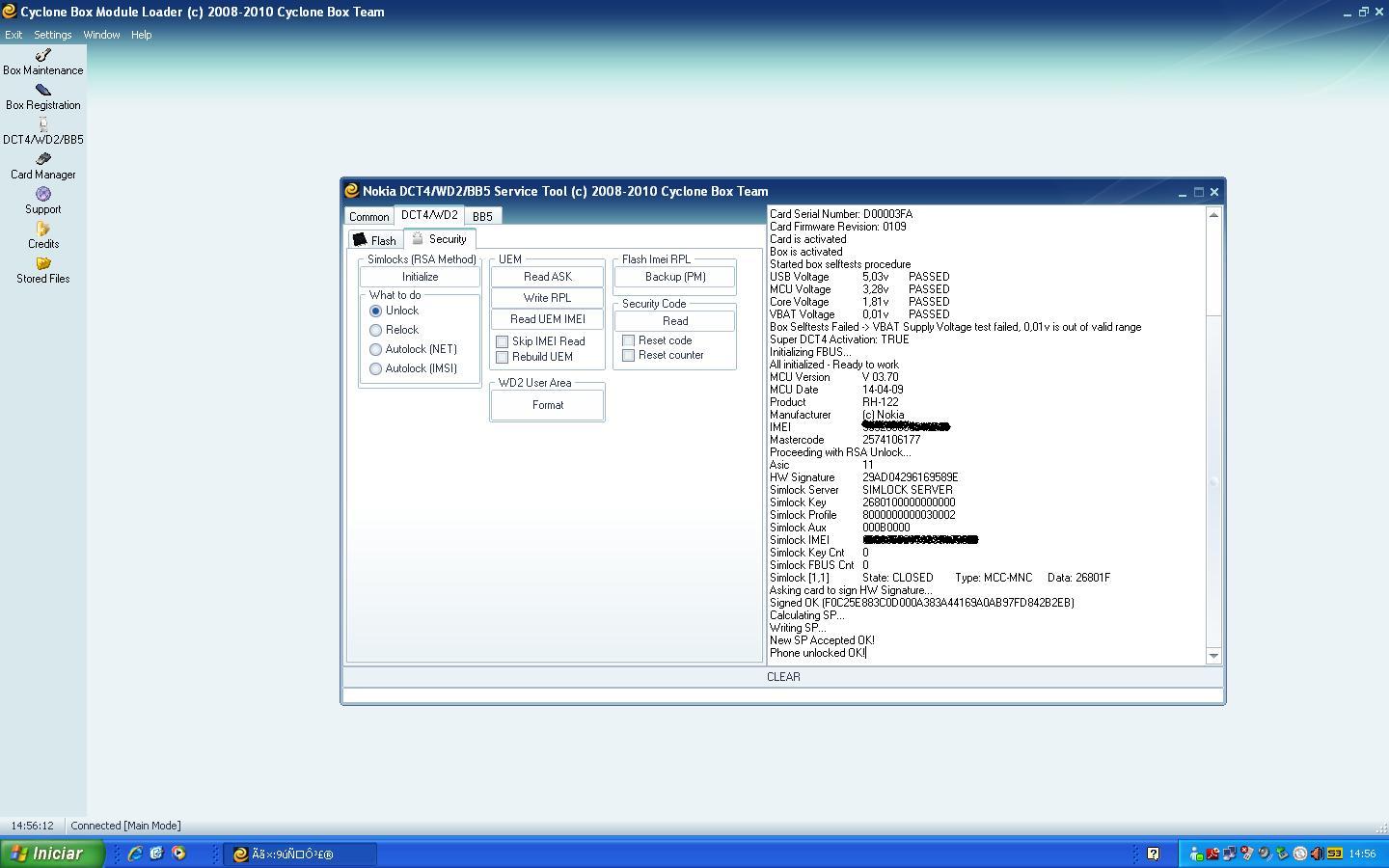Viewport: 1389px width, 868px height.
Task: Click the second quick launch icon
Action: (x=156, y=854)
